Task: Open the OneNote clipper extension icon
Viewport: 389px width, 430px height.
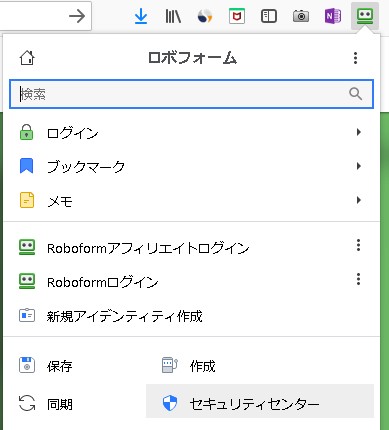Action: coord(333,16)
